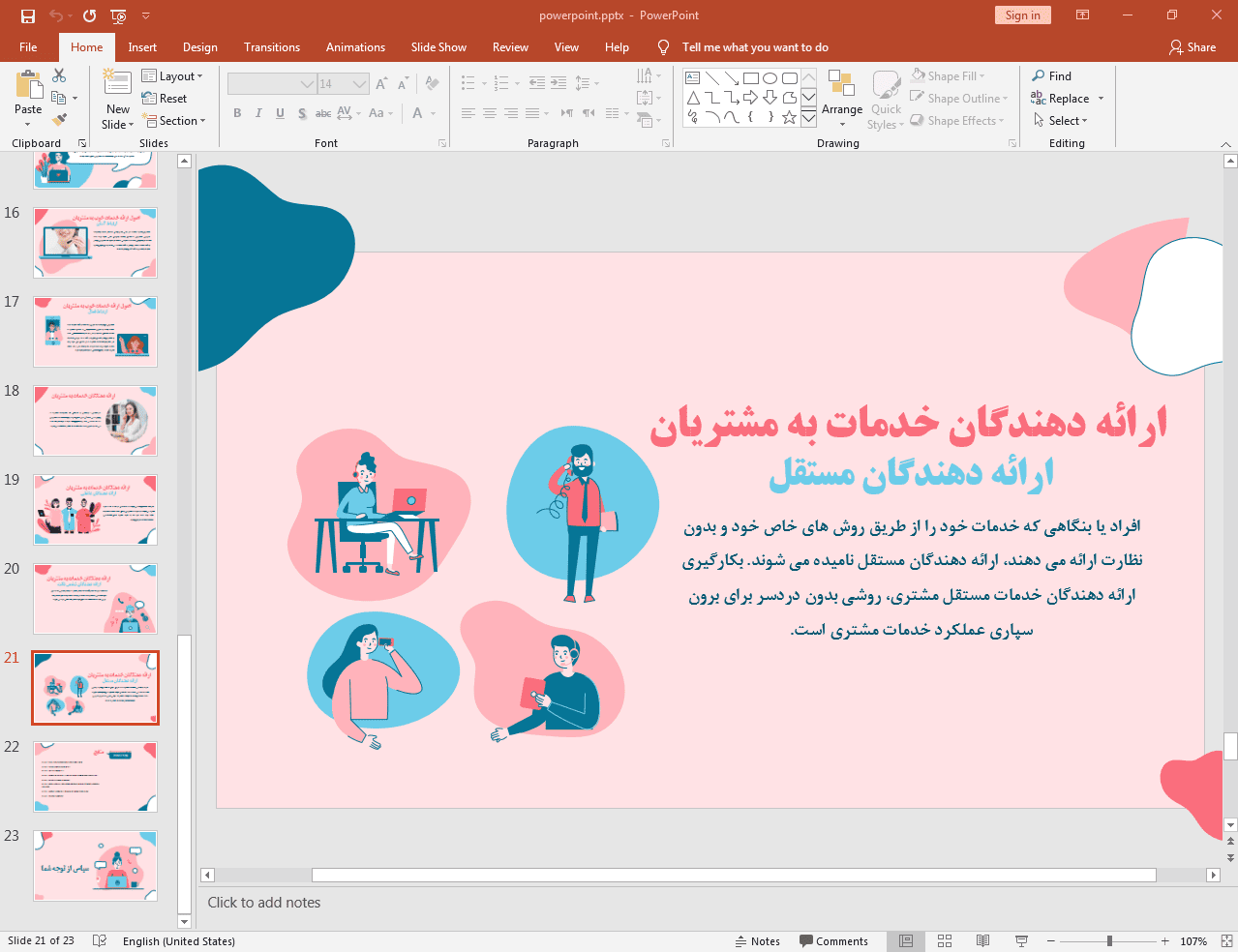Click the zoom slider handle
Screen dimensions: 1238x952
[1109, 941]
